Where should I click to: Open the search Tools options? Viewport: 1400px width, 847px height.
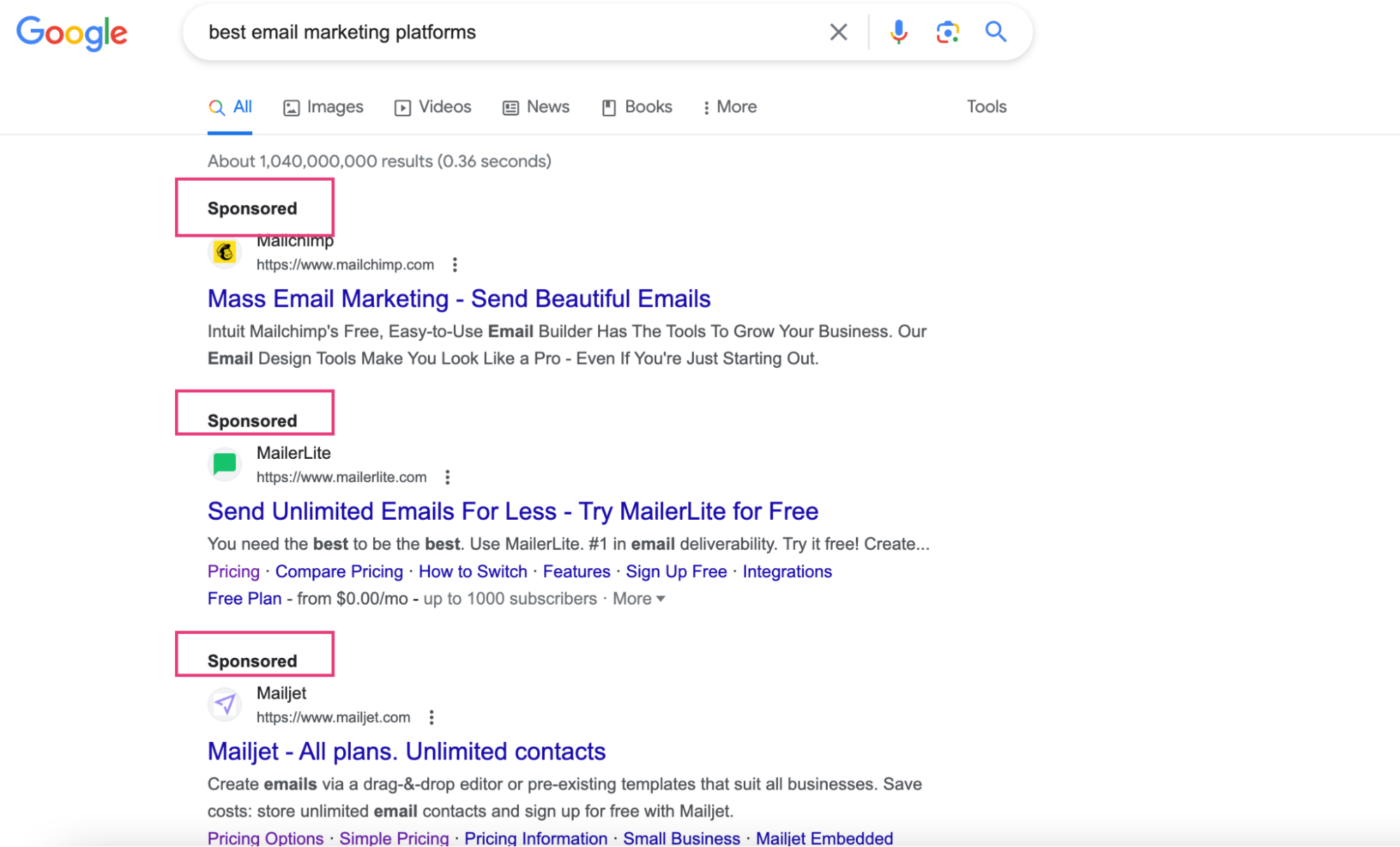coord(987,106)
